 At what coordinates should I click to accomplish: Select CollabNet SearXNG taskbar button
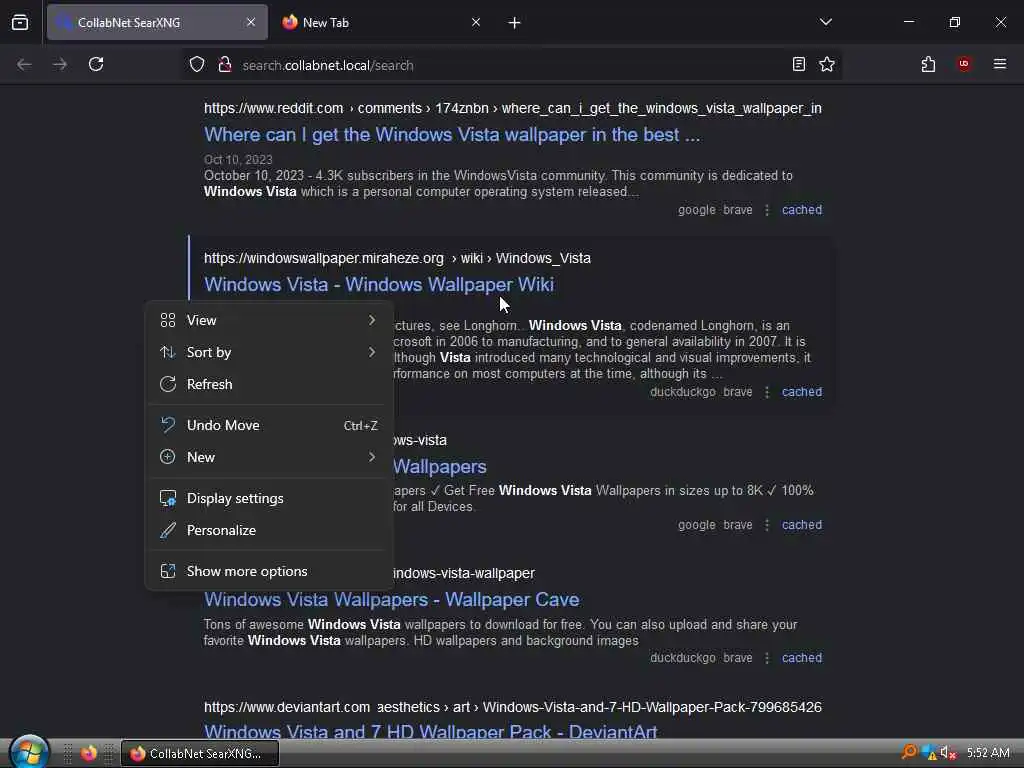click(x=200, y=754)
